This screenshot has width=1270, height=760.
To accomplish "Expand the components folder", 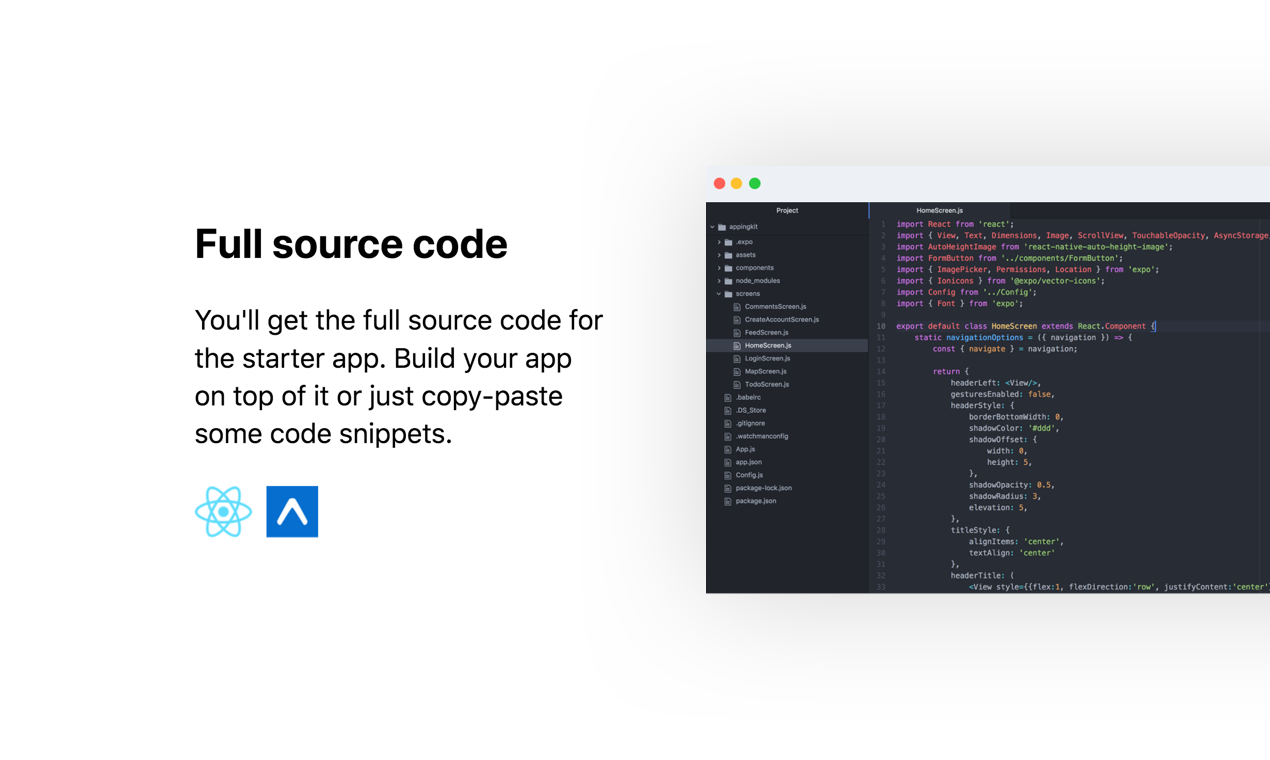I will pos(717,267).
